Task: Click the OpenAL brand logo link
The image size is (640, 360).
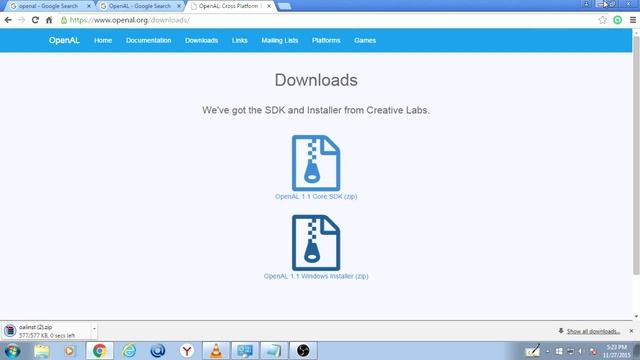Action: [x=64, y=40]
